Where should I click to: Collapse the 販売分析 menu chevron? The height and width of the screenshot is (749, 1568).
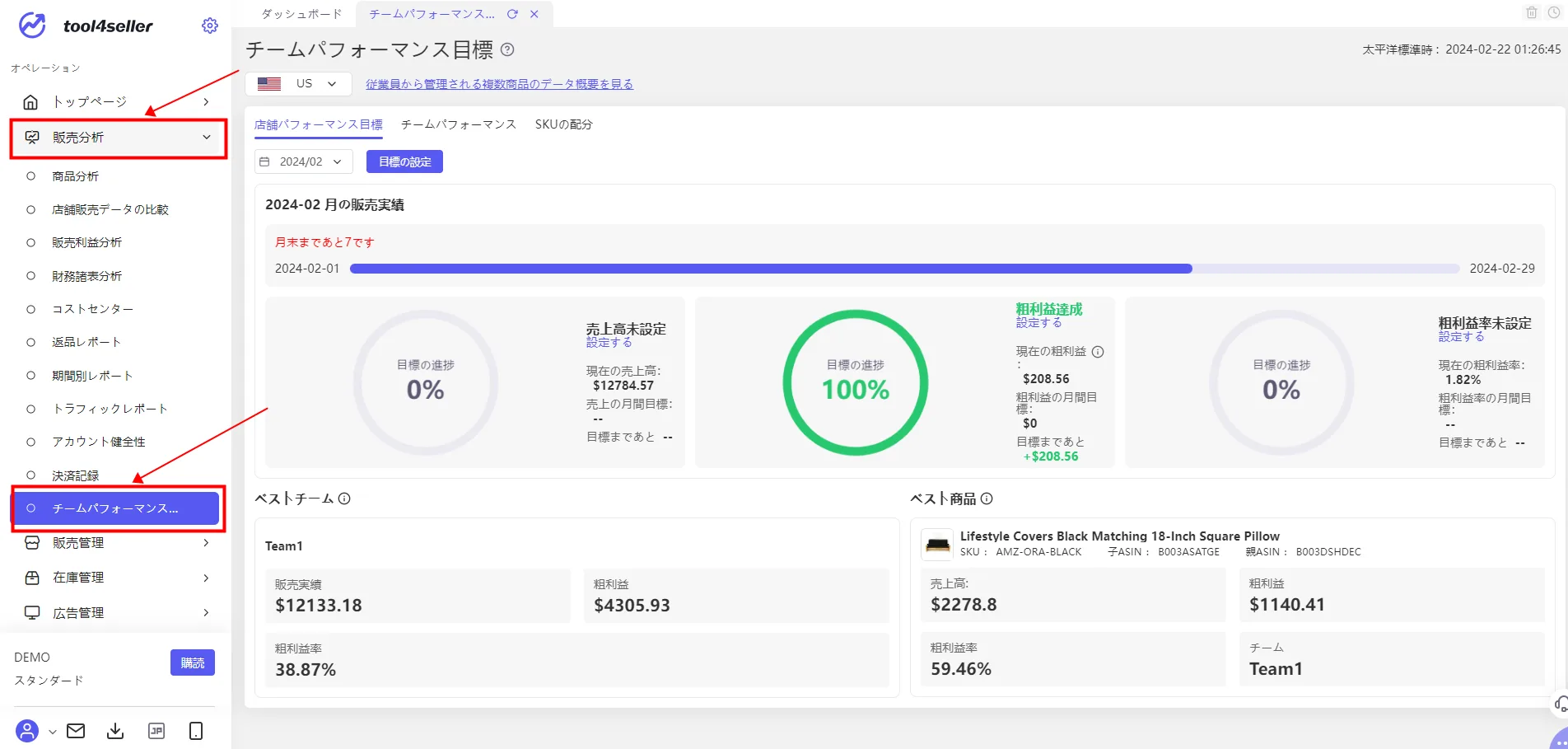pyautogui.click(x=207, y=138)
